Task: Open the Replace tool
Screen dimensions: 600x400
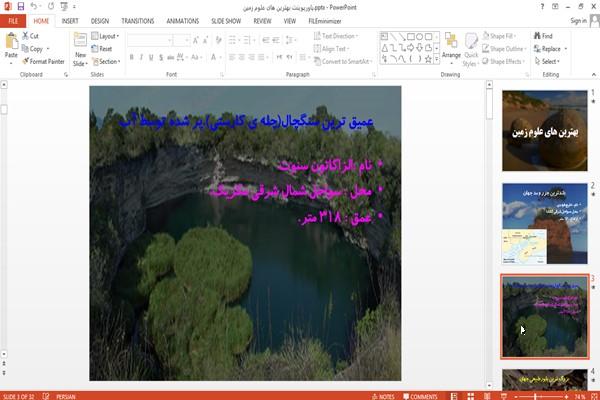Action: (x=548, y=49)
